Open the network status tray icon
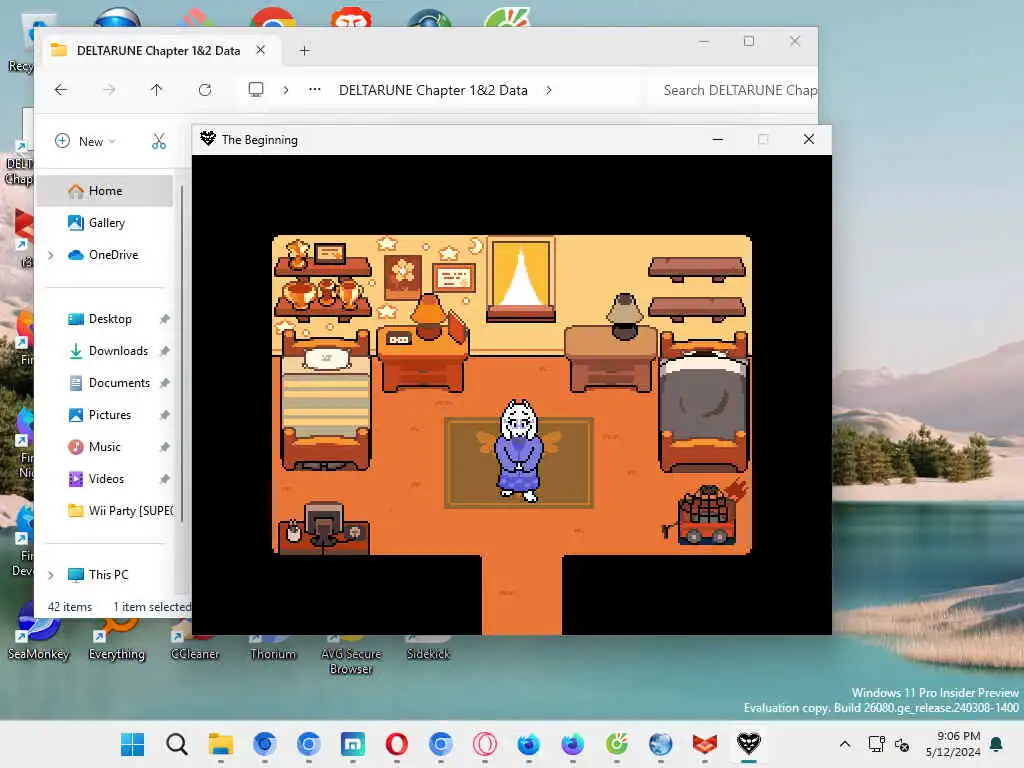The height and width of the screenshot is (768, 1024). tap(876, 744)
